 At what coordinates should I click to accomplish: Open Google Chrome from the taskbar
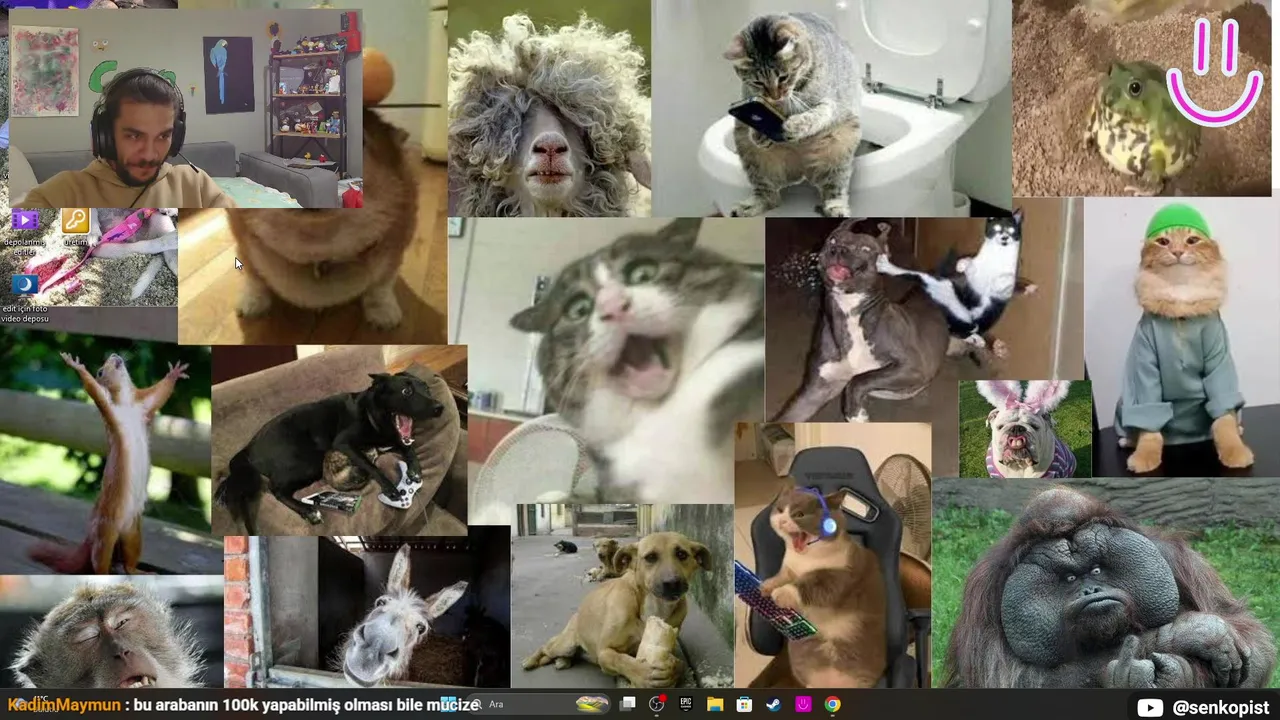tap(832, 705)
